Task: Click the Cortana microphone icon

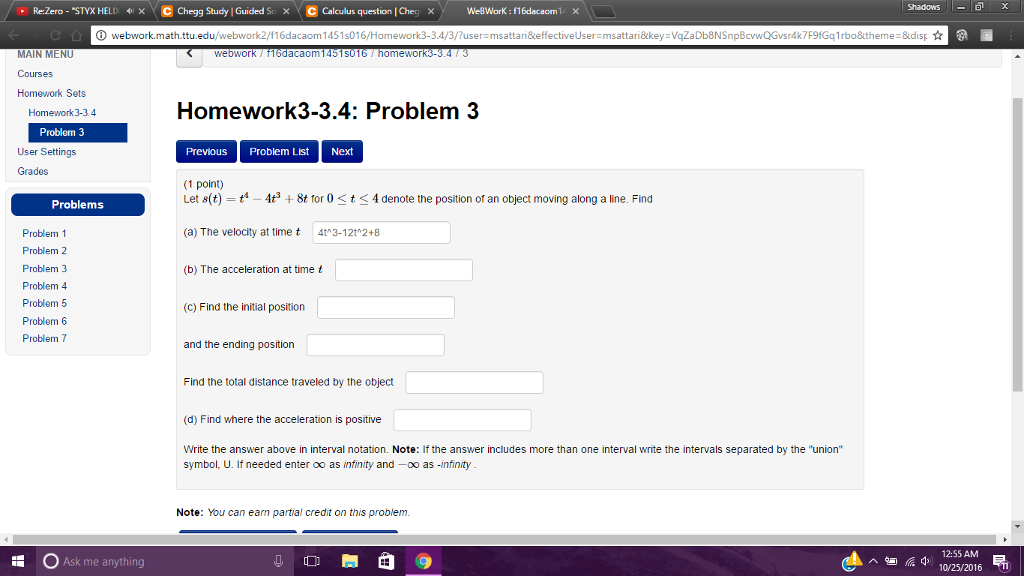Action: 277,561
